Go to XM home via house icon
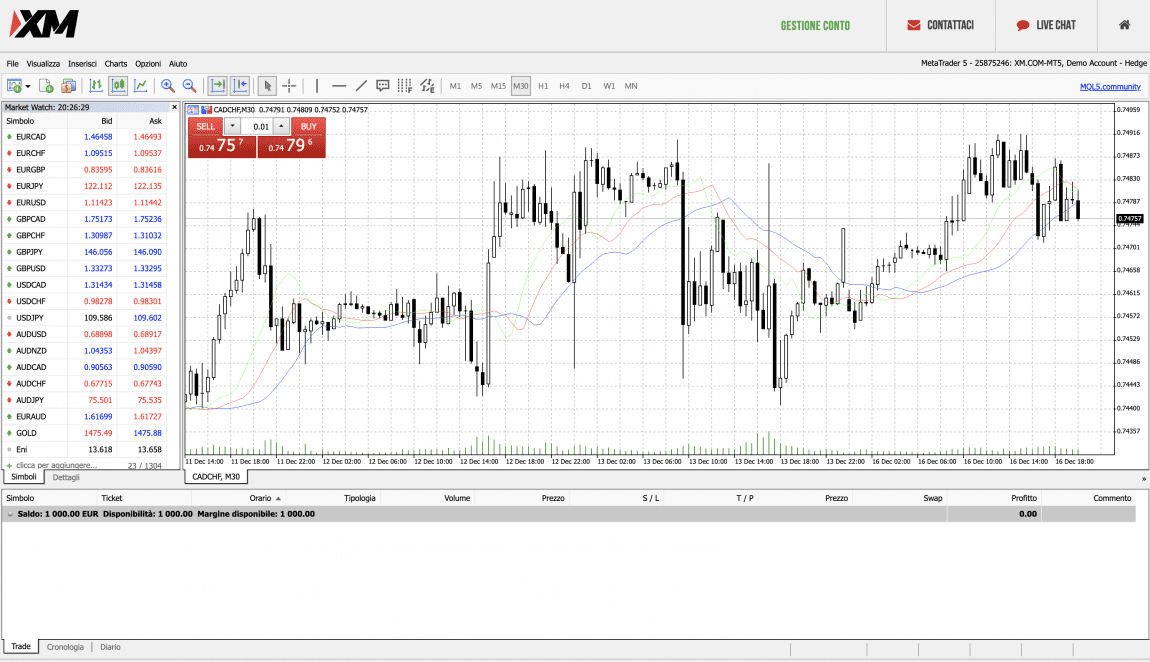The image size is (1150, 662). click(1124, 25)
